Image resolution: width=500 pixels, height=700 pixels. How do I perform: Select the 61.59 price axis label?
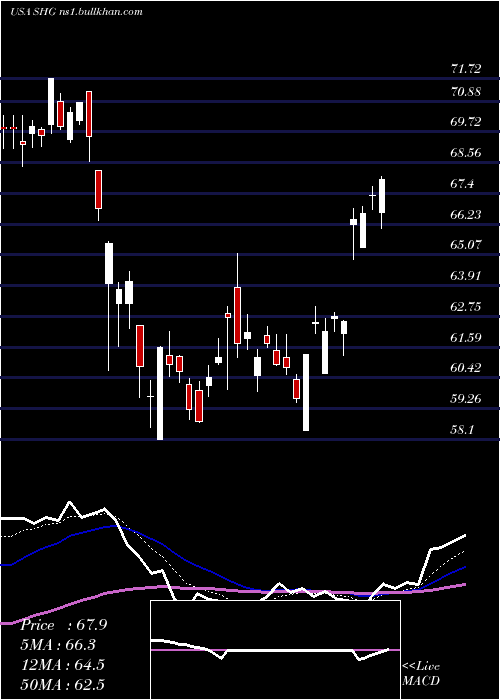pos(466,338)
